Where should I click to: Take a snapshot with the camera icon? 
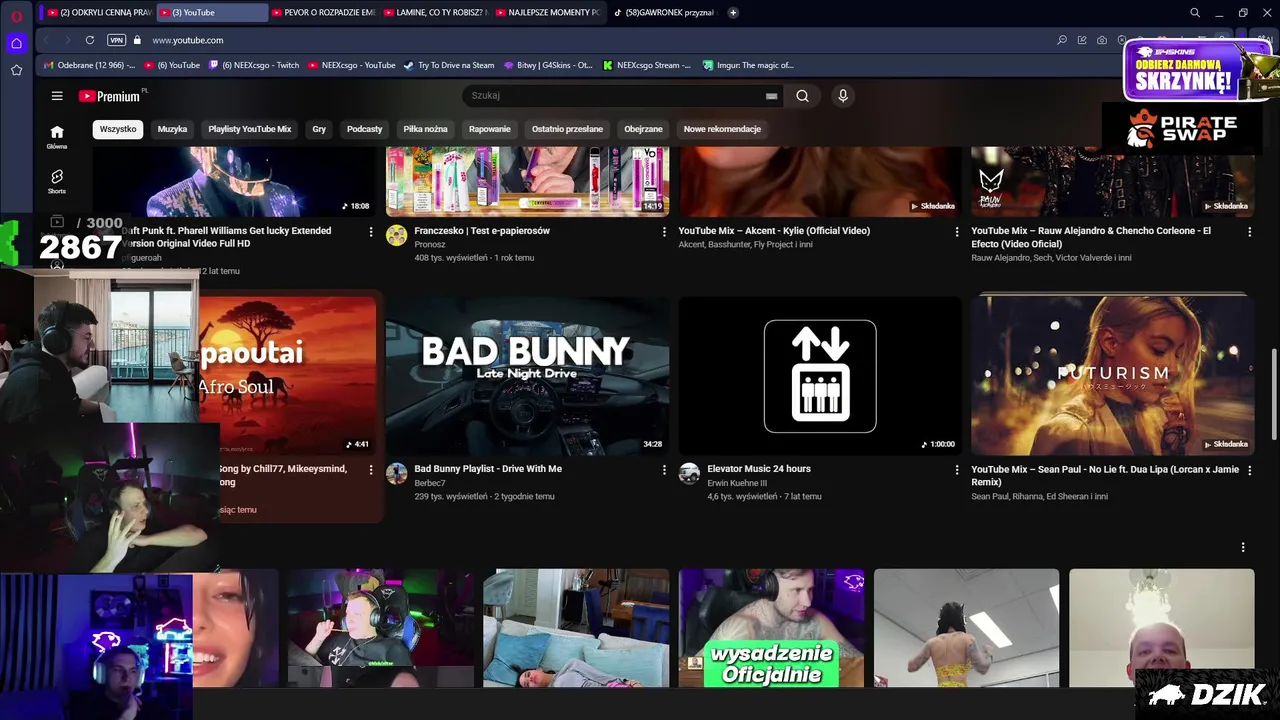(1102, 40)
